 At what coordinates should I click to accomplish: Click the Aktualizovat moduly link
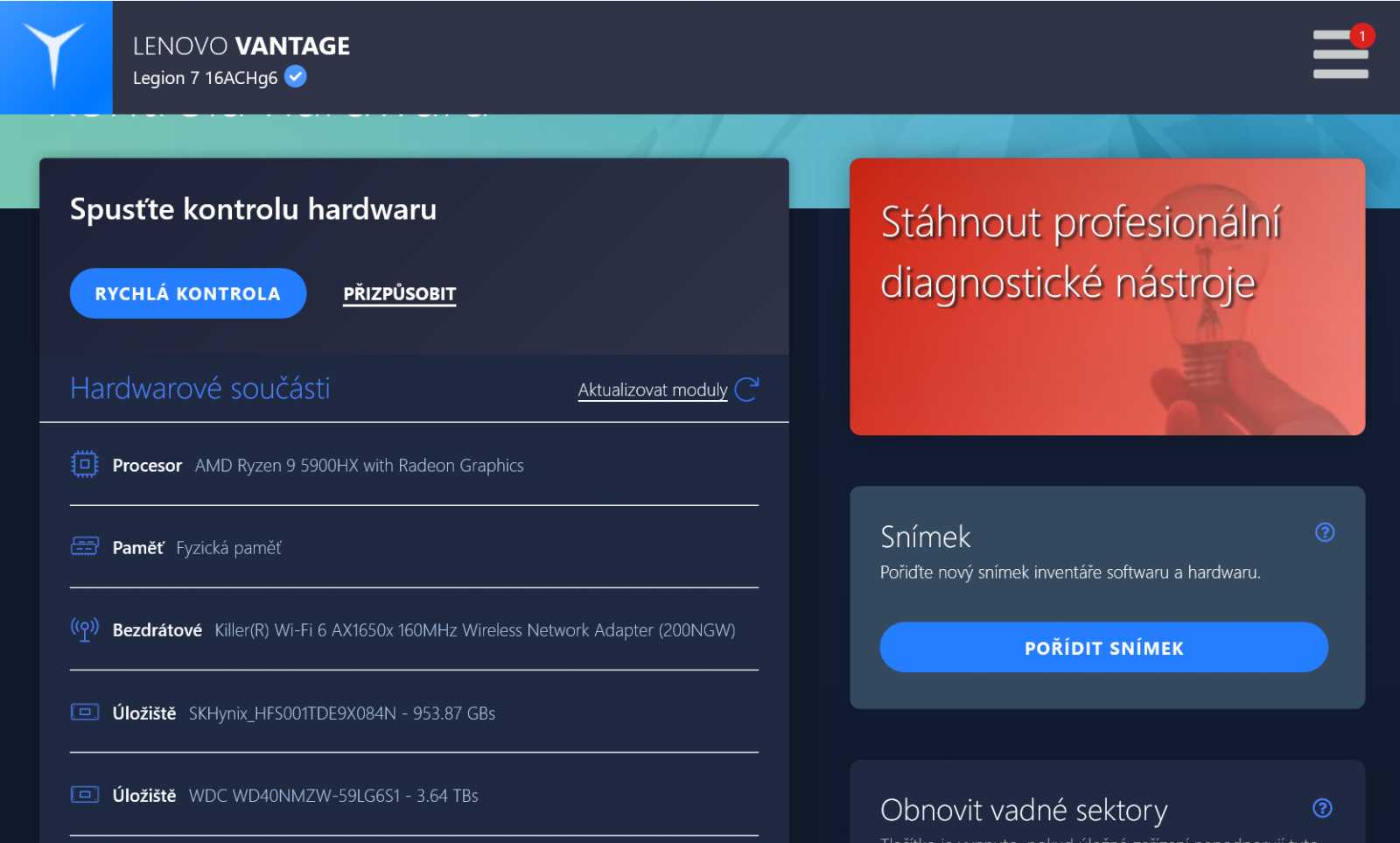pos(653,390)
